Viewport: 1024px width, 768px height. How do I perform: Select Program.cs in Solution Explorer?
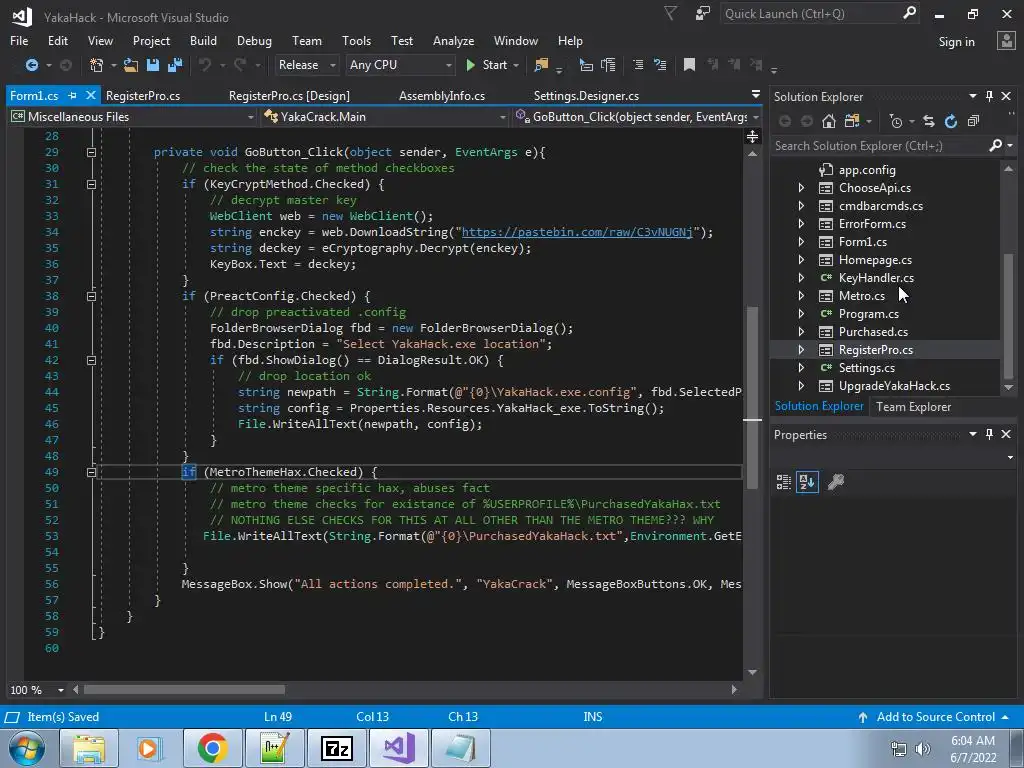pyautogui.click(x=869, y=313)
